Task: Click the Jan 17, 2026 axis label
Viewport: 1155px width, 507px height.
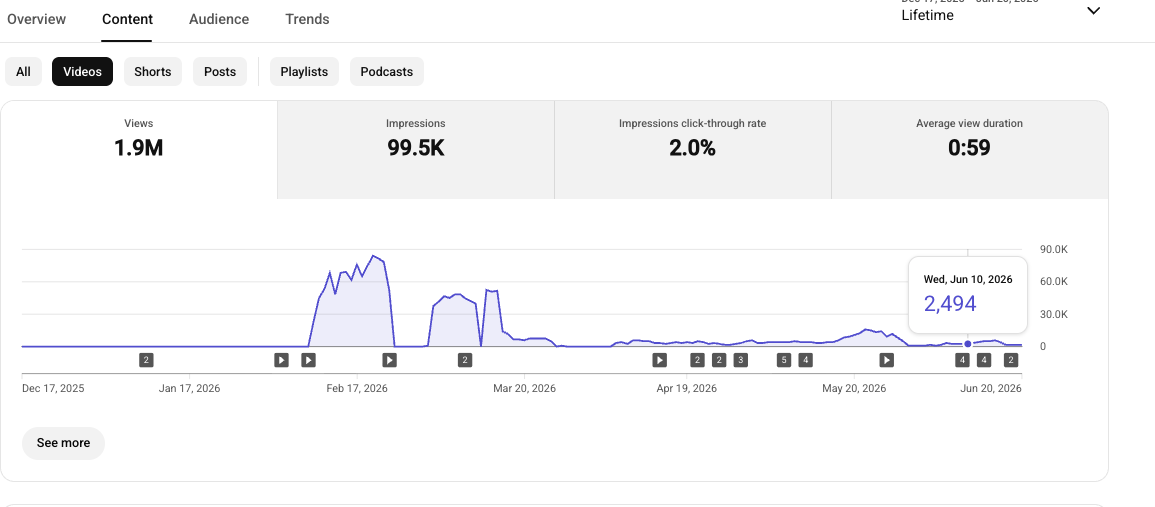Action: click(x=189, y=388)
